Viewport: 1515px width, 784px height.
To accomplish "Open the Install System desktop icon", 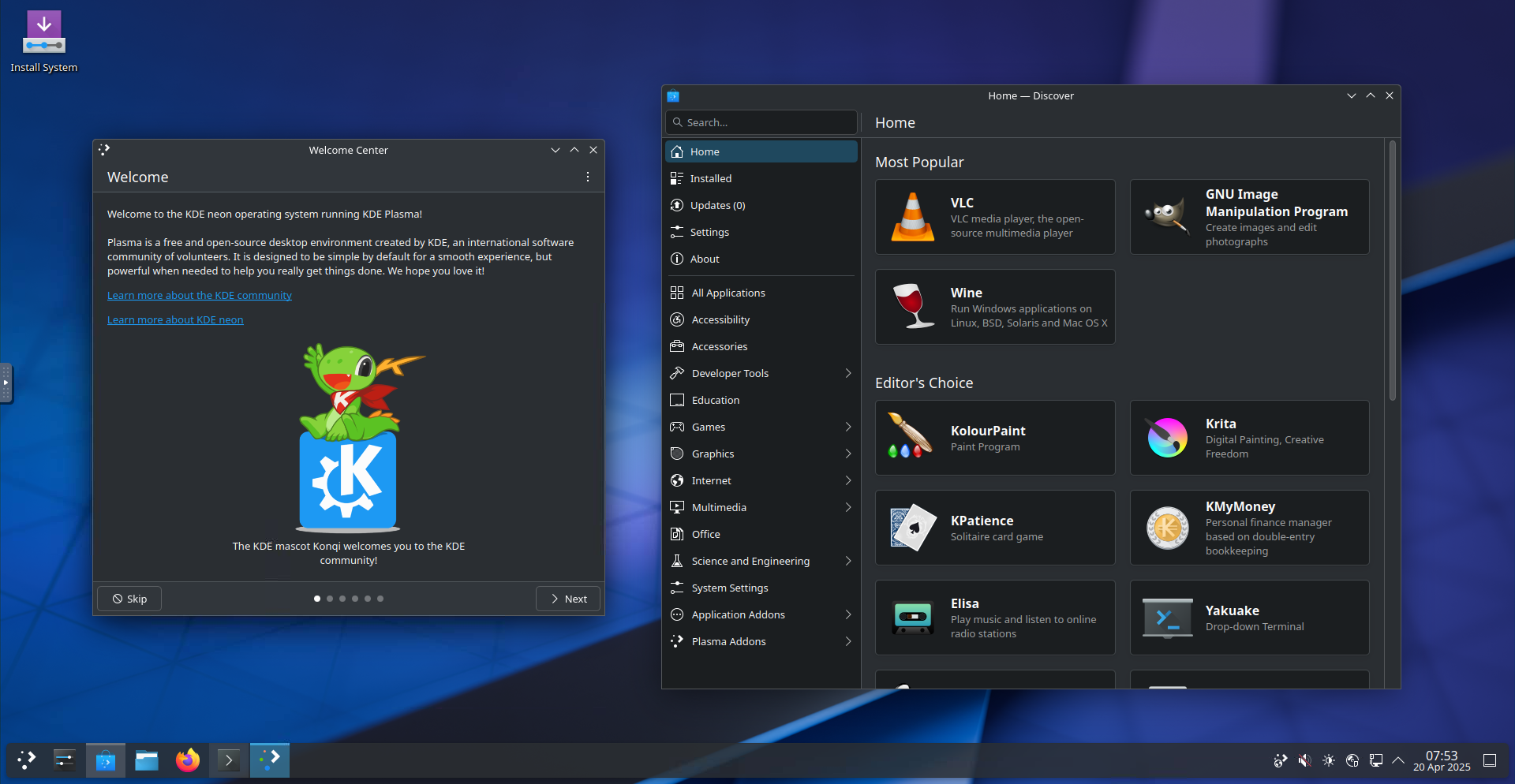I will 44,42.
